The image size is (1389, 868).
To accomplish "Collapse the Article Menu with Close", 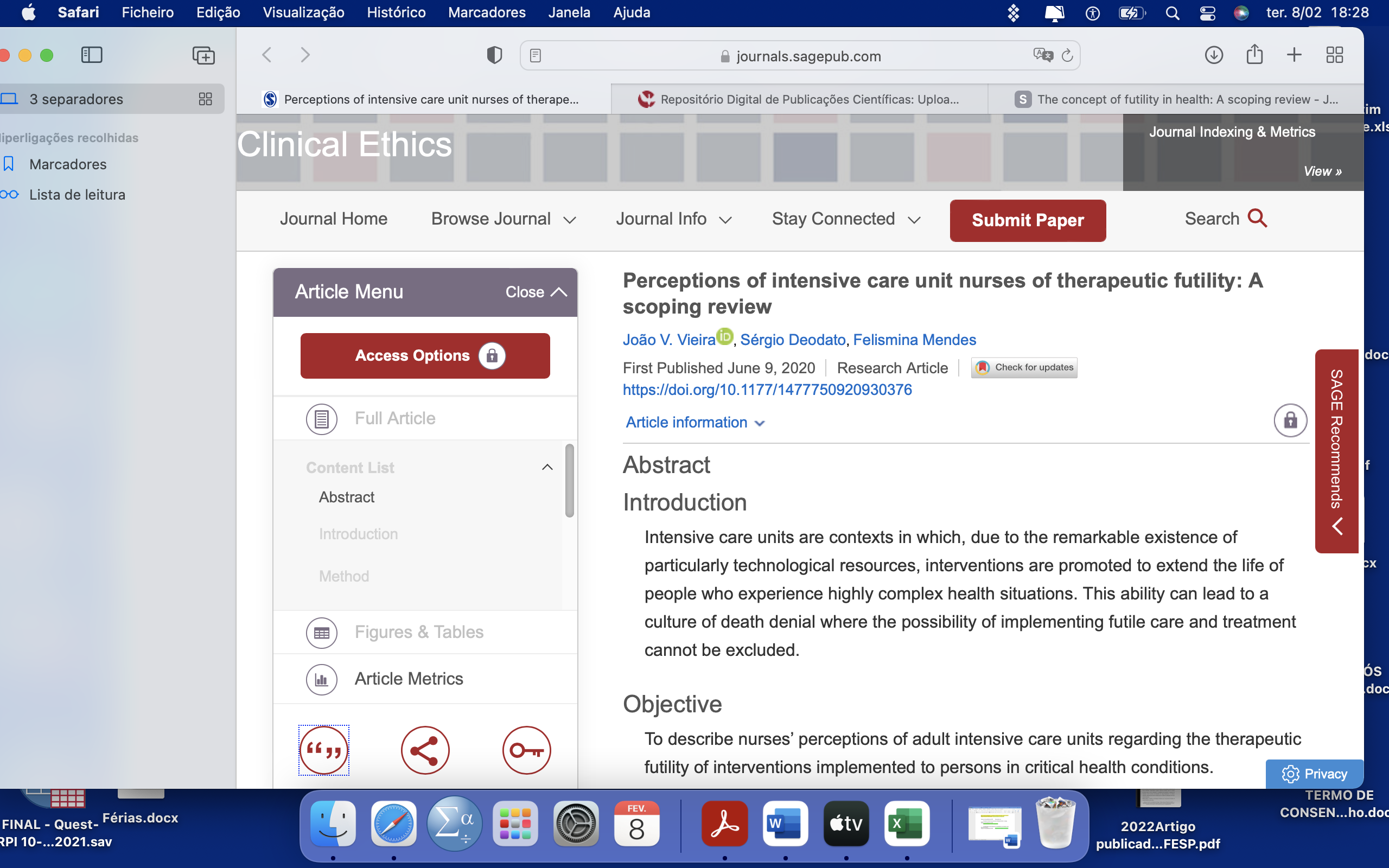I will pos(536,292).
